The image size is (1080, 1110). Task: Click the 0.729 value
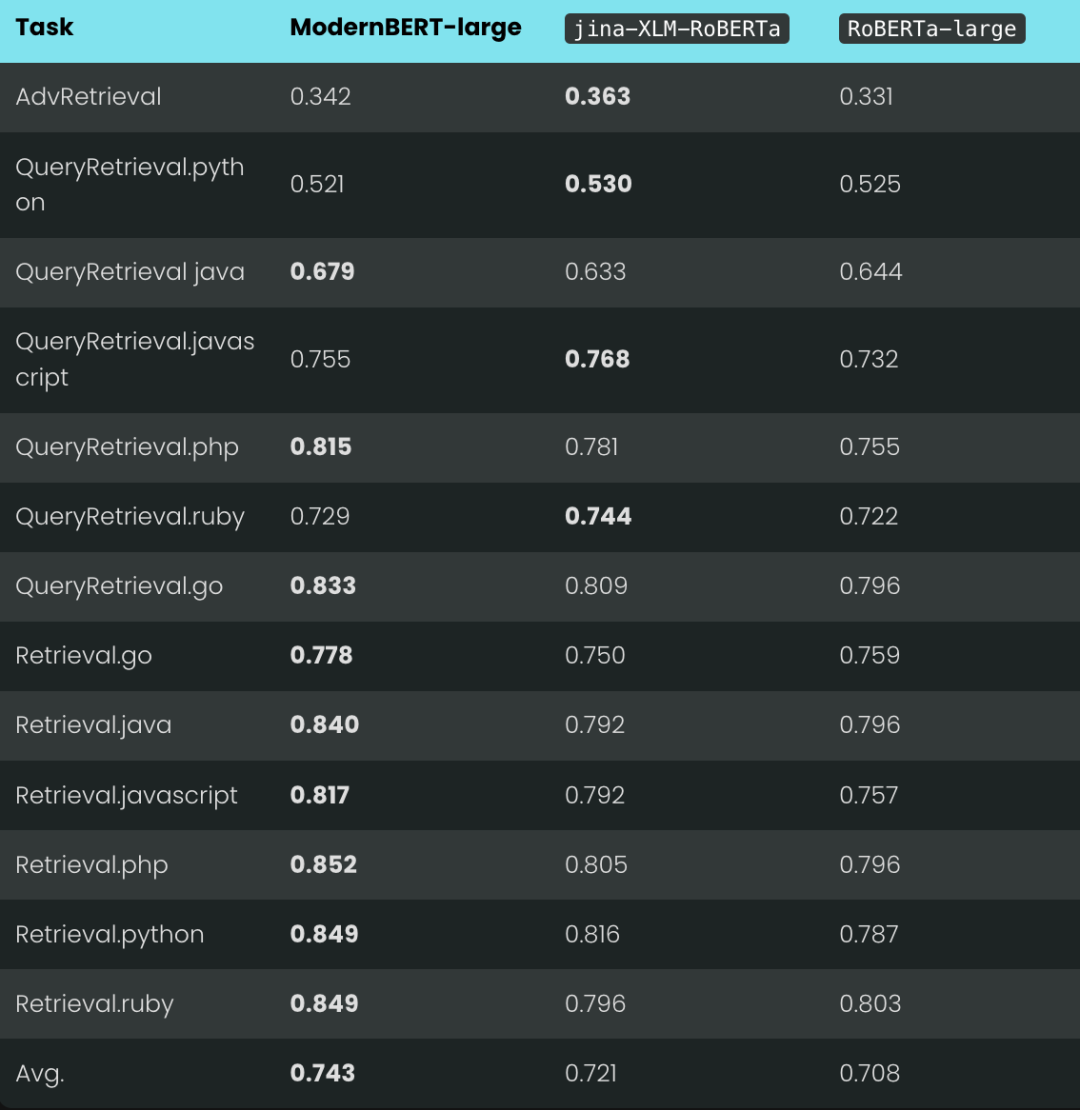pos(320,517)
